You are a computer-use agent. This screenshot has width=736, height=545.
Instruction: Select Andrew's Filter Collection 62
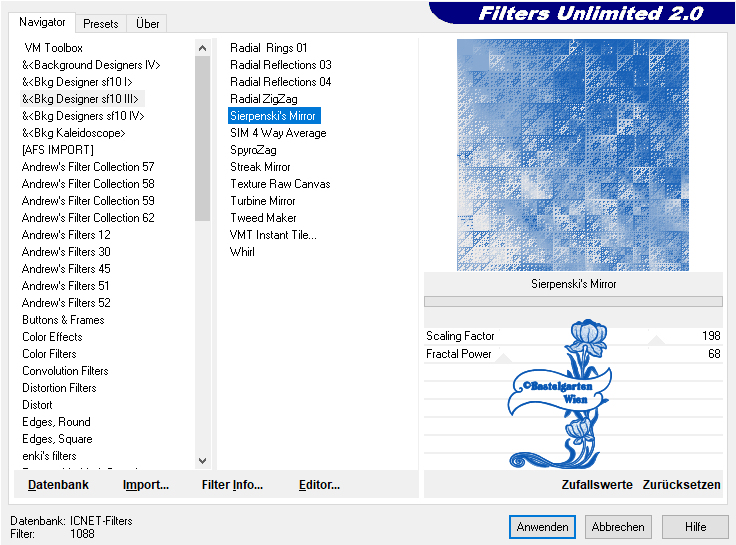88,217
